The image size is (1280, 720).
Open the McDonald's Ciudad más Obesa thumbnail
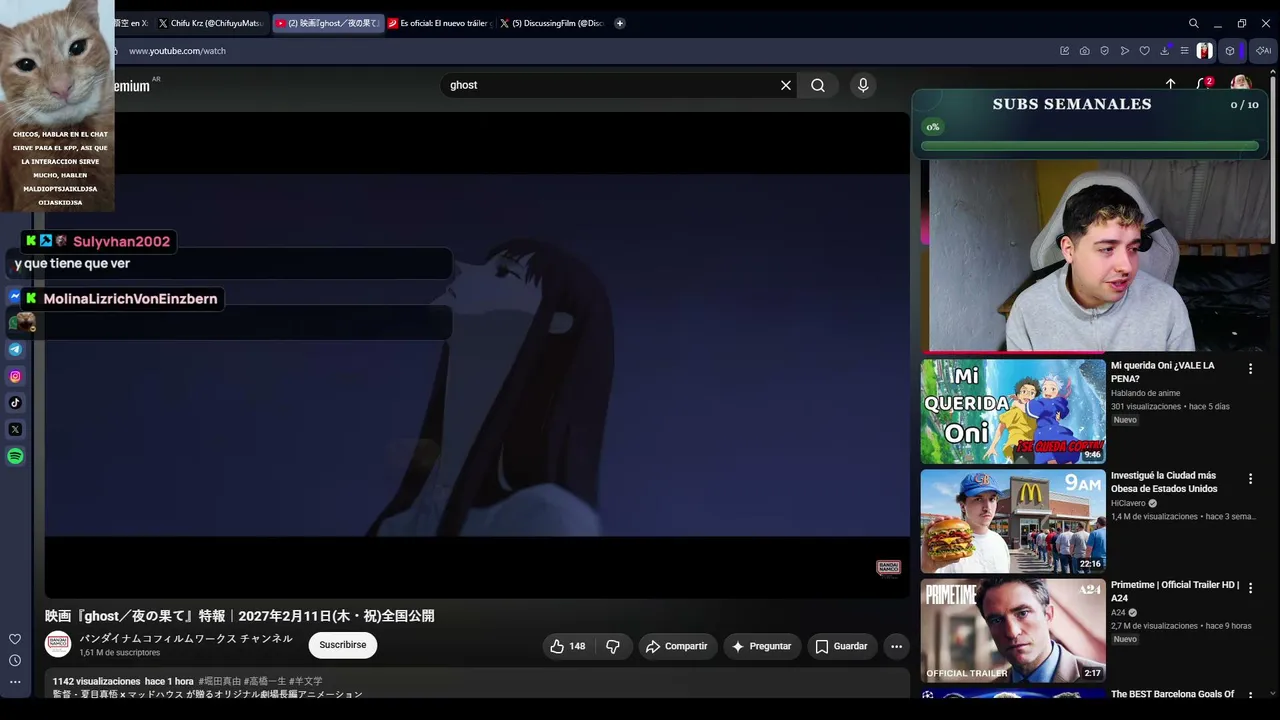1013,521
